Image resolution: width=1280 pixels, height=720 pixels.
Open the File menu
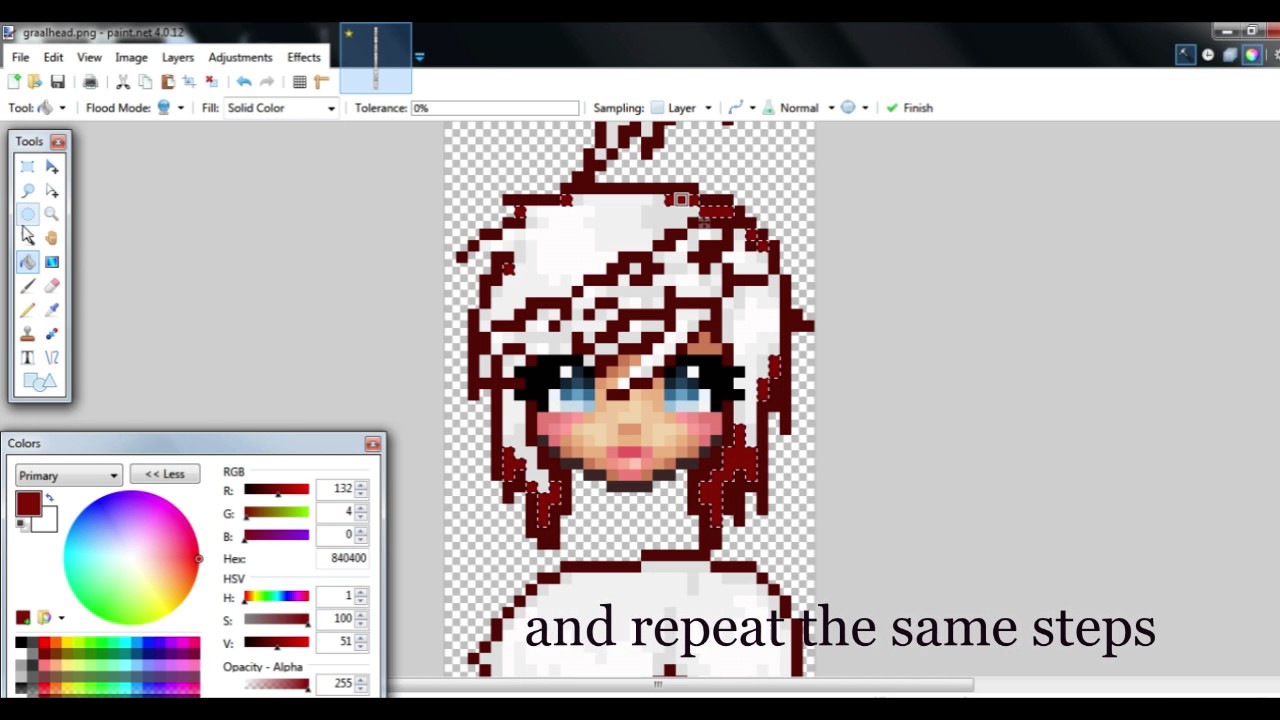click(x=20, y=57)
